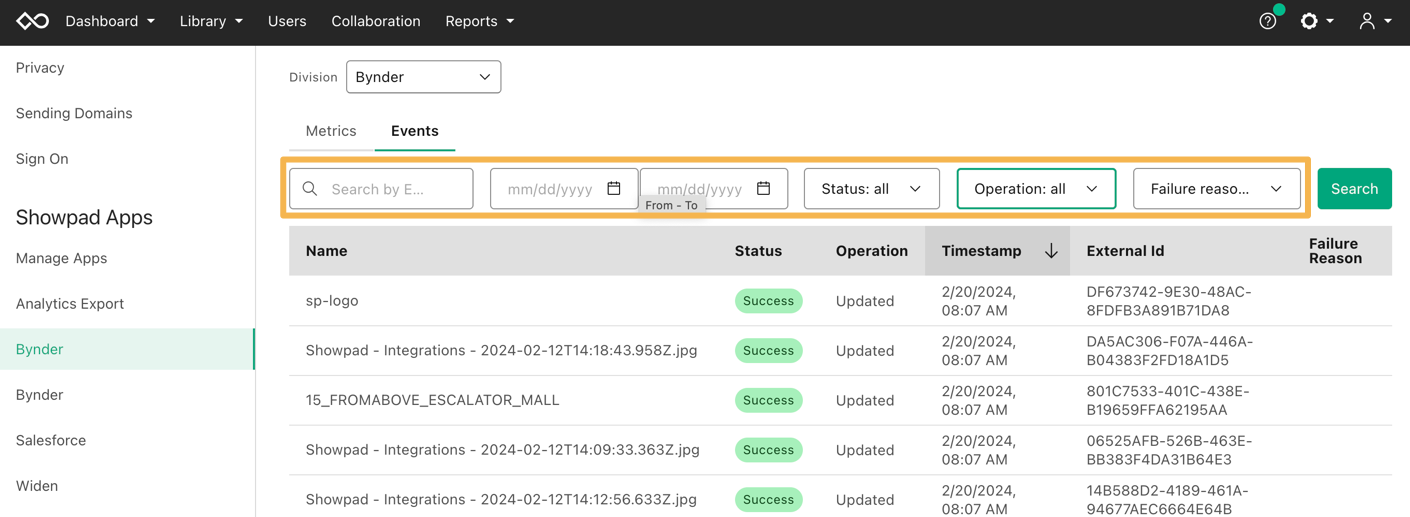Click the file name ending 14:12:56.633Z.jpg
The width and height of the screenshot is (1410, 517).
coord(501,499)
